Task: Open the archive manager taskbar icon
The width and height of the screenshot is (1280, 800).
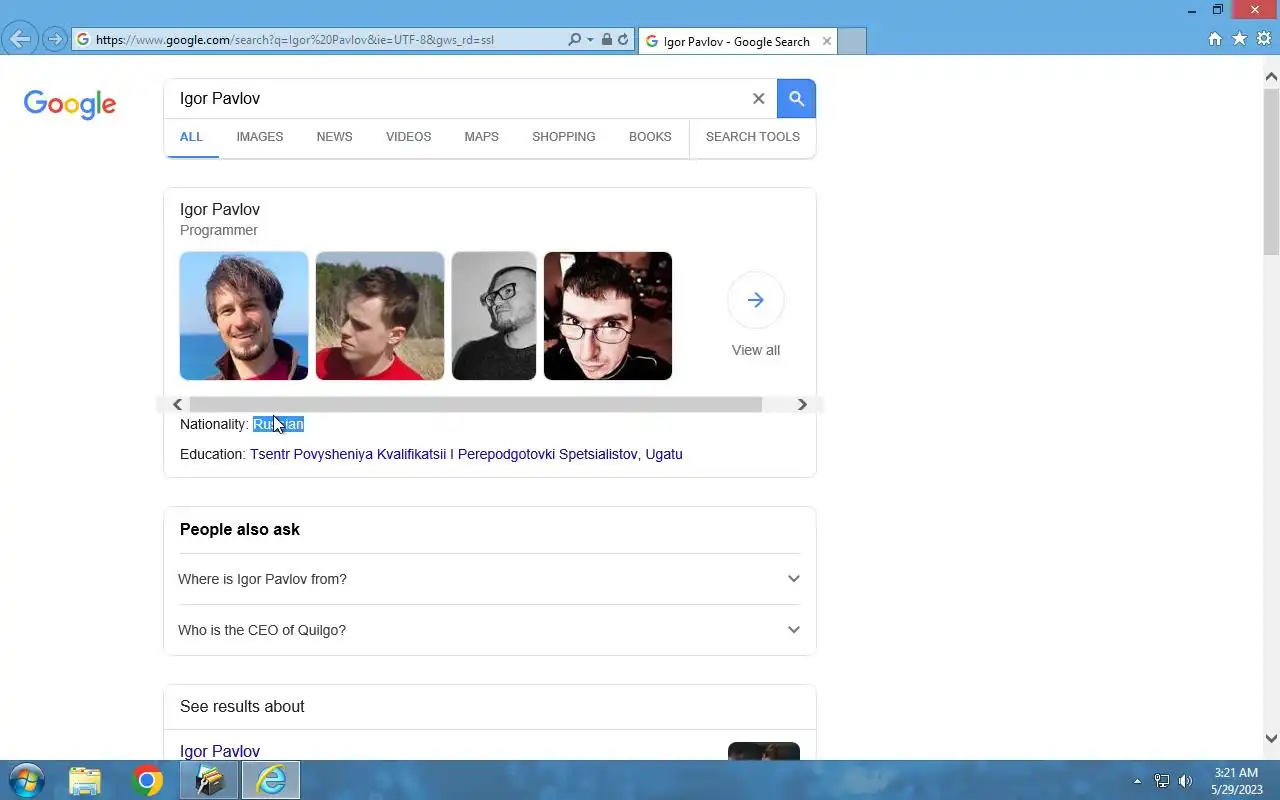Action: coord(209,780)
